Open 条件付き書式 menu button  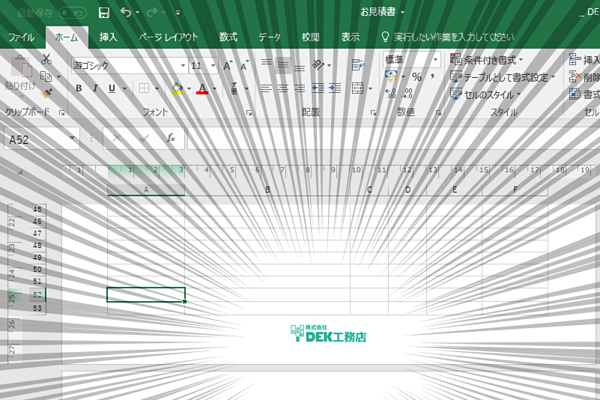487,60
